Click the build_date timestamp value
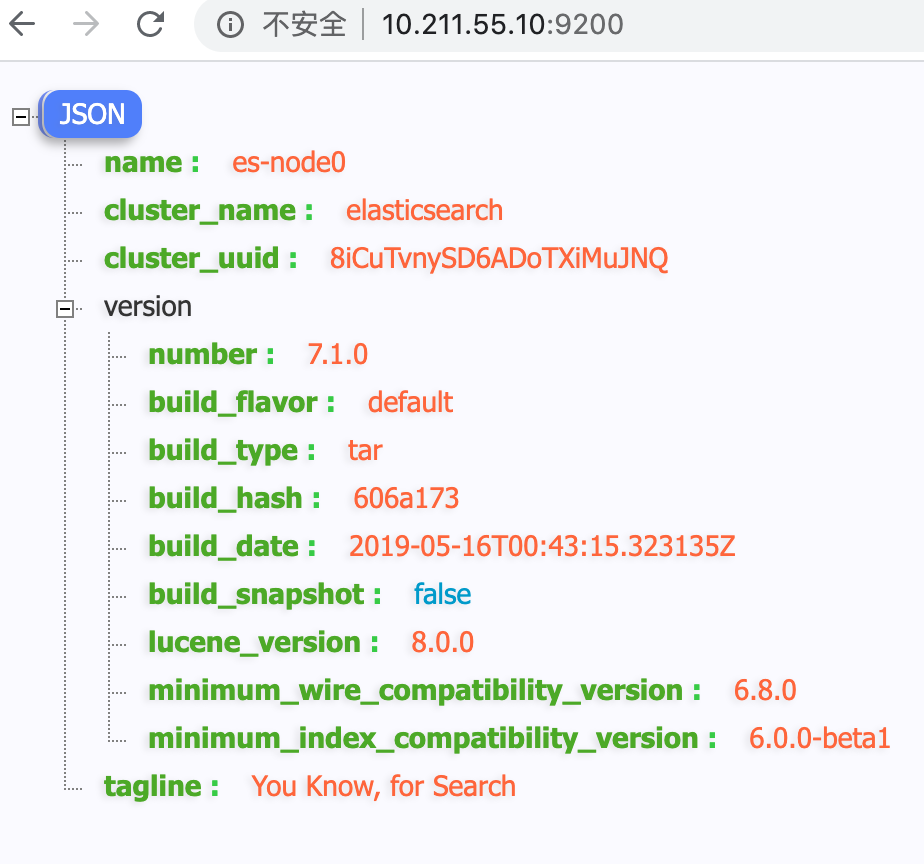Screen dimensions: 924x864 (x=542, y=547)
